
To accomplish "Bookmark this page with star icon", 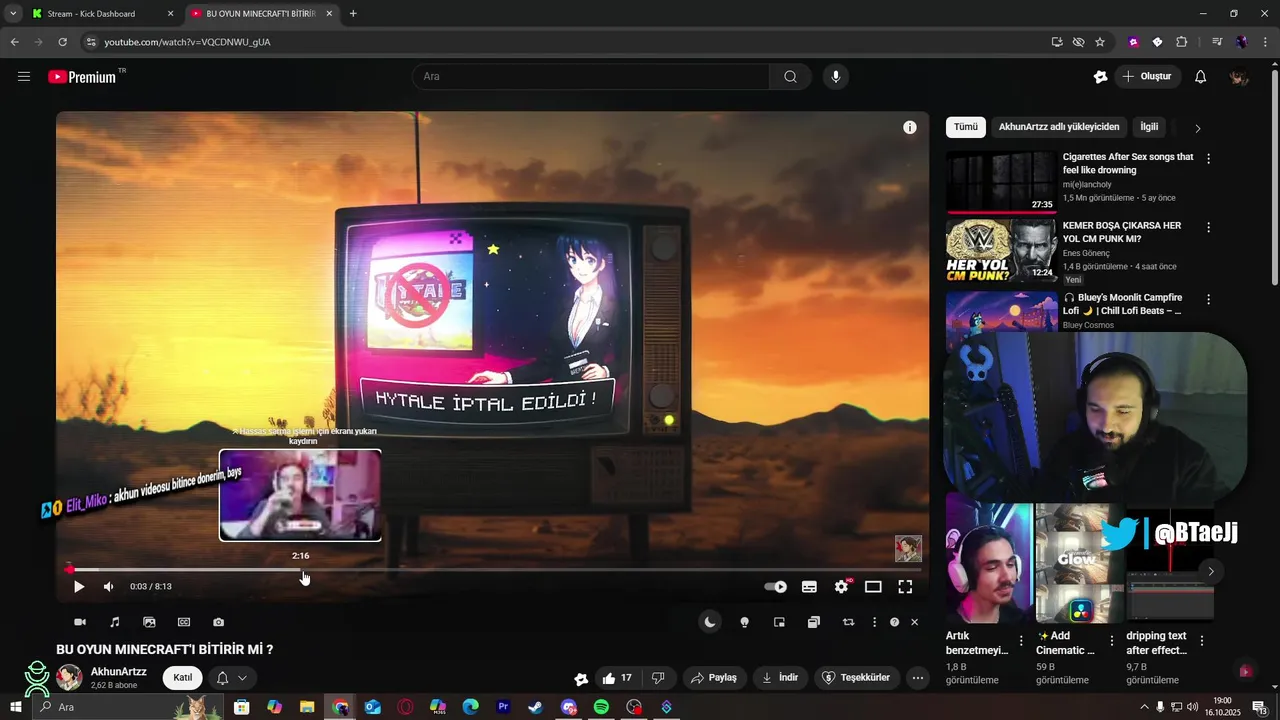I will point(1100,42).
